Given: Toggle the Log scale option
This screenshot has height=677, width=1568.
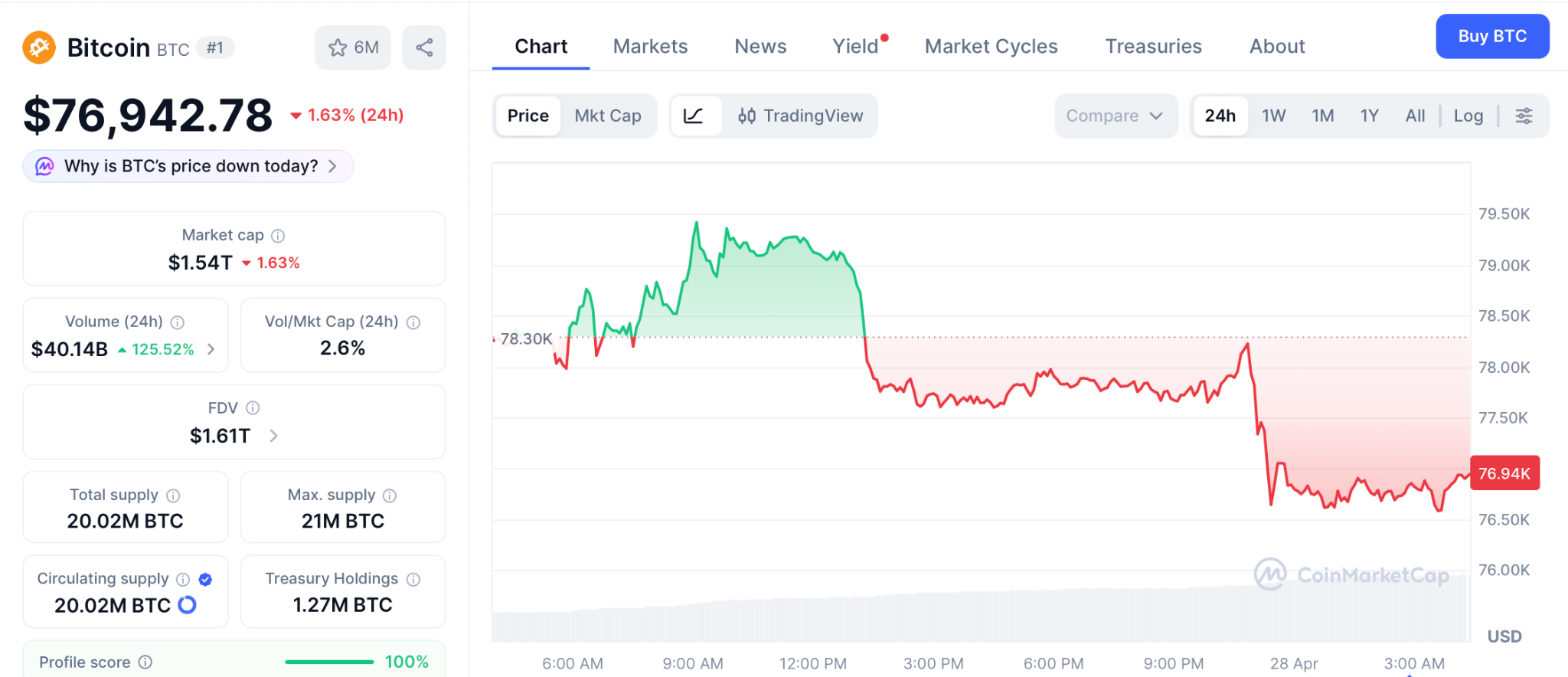Looking at the screenshot, I should [x=1468, y=116].
